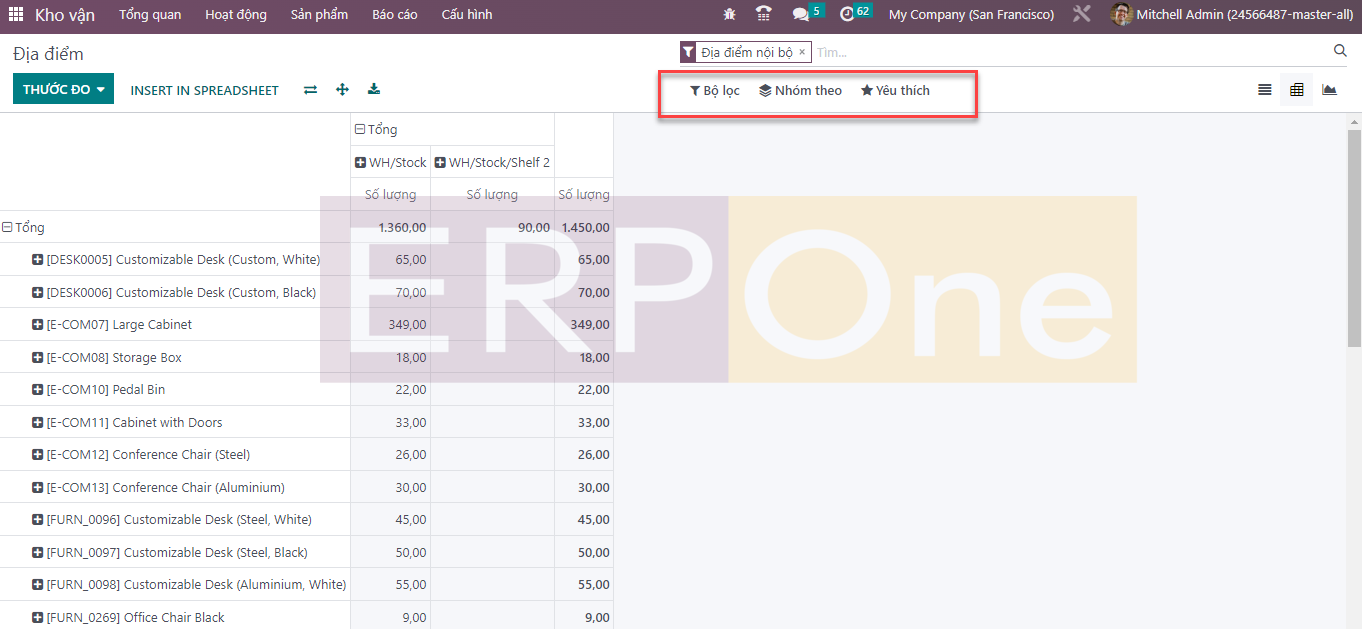Viewport: 1362px width, 629px height.
Task: Expand the Large Cabinet row
Action: click(38, 325)
